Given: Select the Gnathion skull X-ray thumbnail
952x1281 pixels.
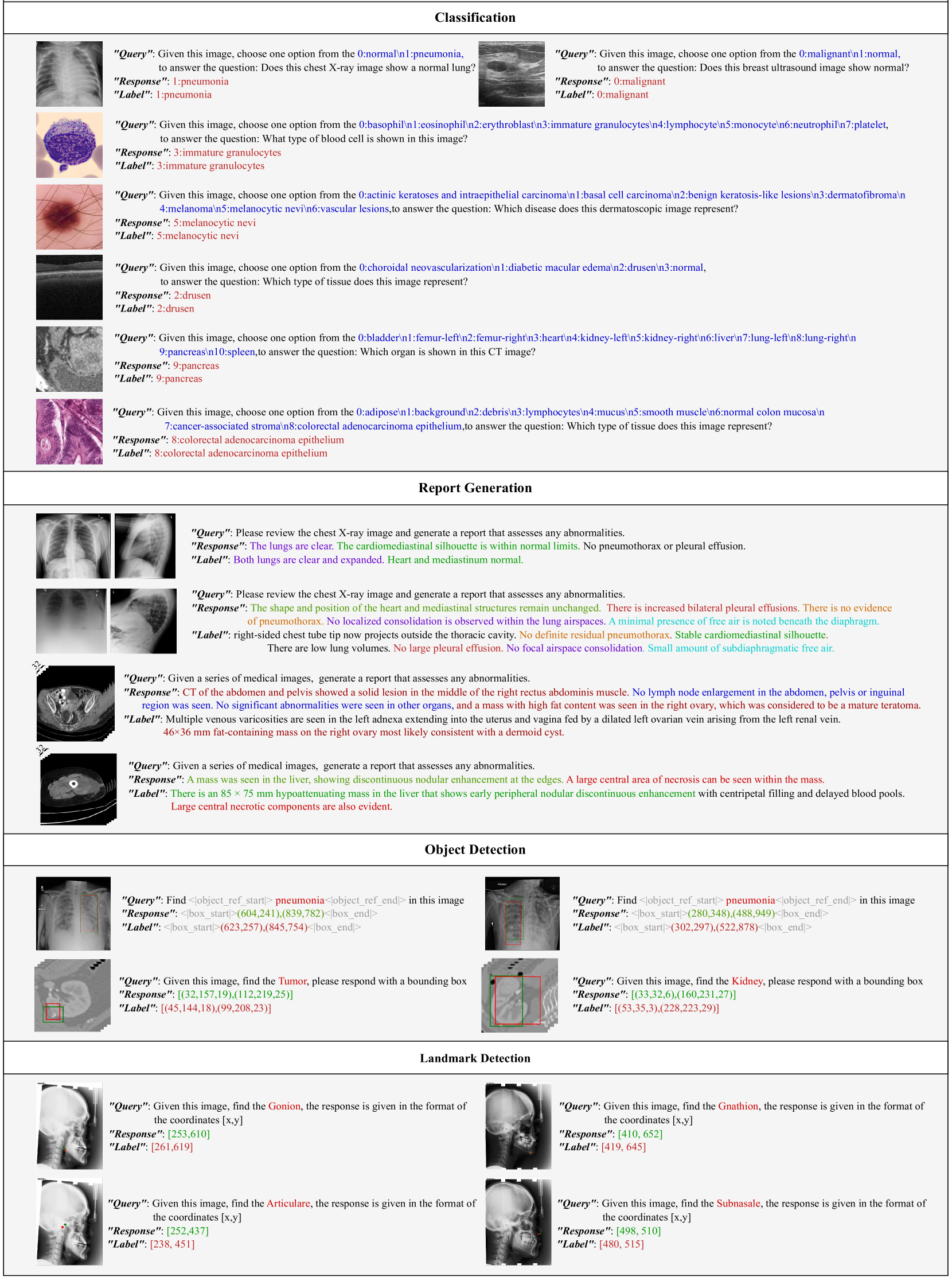Looking at the screenshot, I should pos(518,1127).
